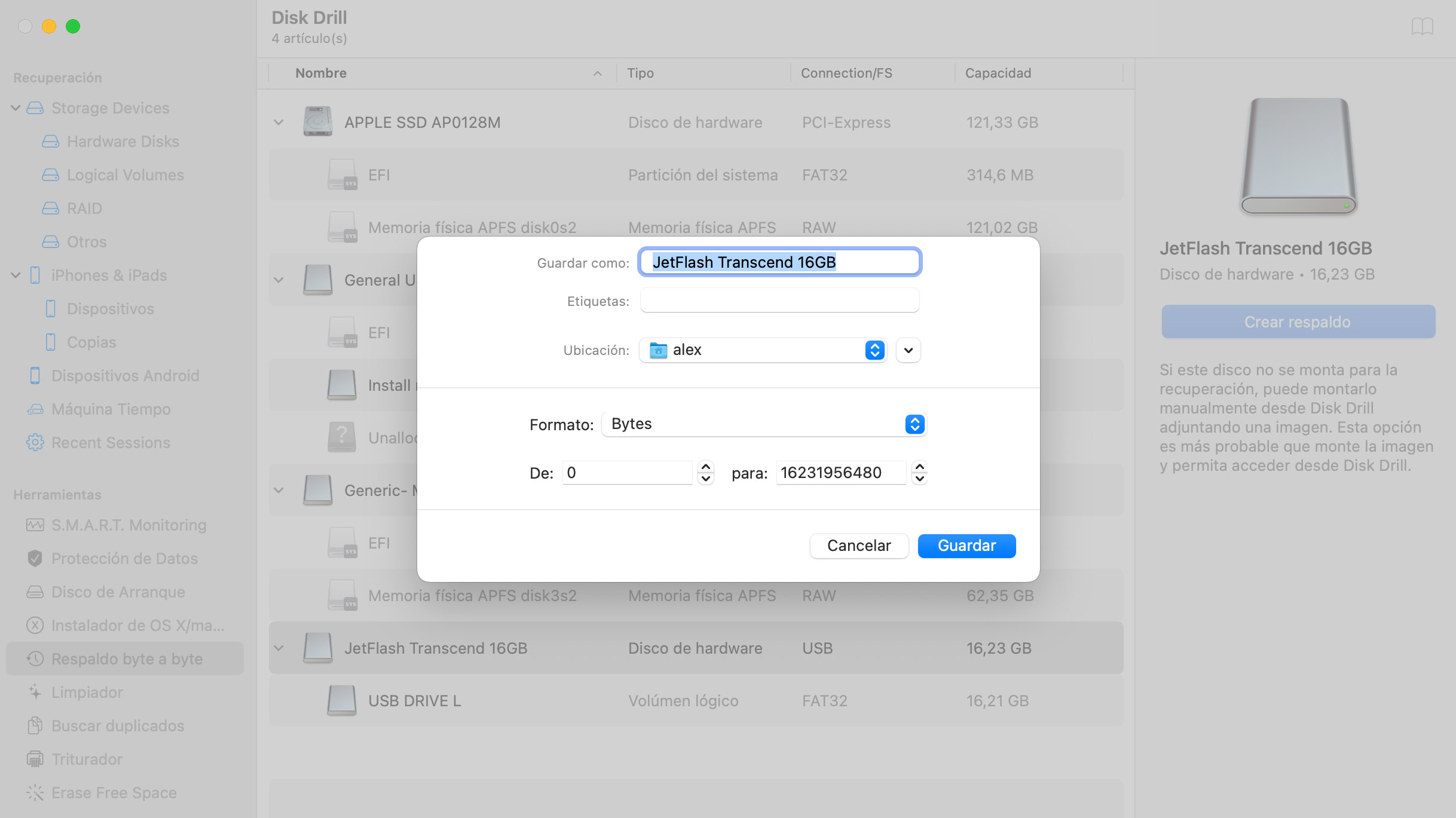Sort by the Connection/FS column header
Image resolution: width=1456 pixels, height=818 pixels.
(873, 73)
